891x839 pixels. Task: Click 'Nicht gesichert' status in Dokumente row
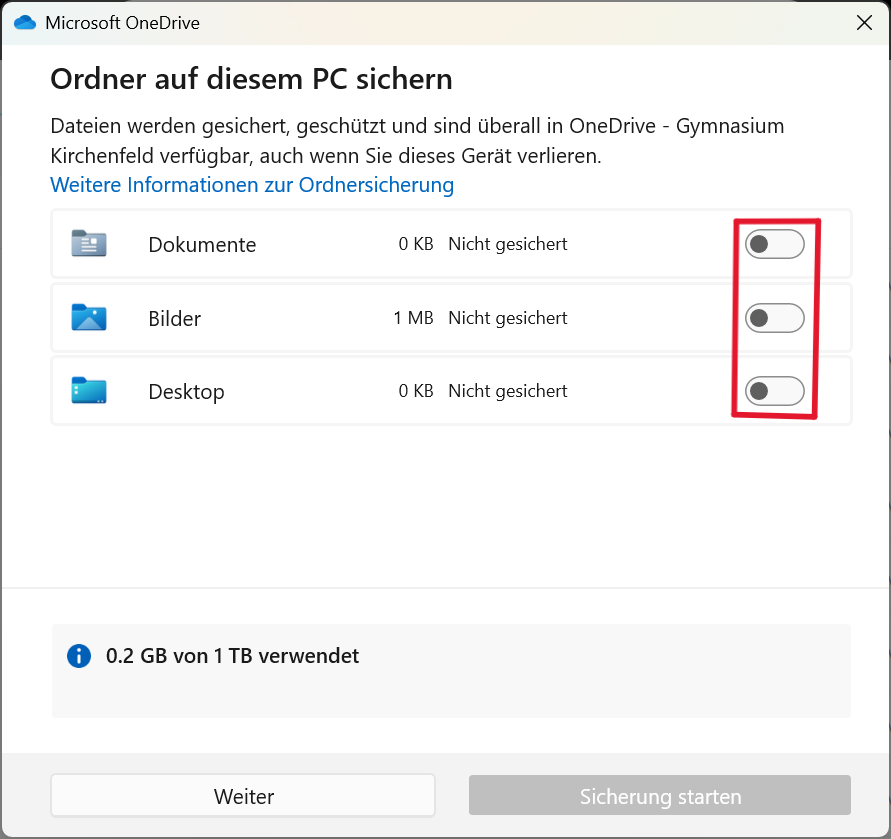click(507, 244)
